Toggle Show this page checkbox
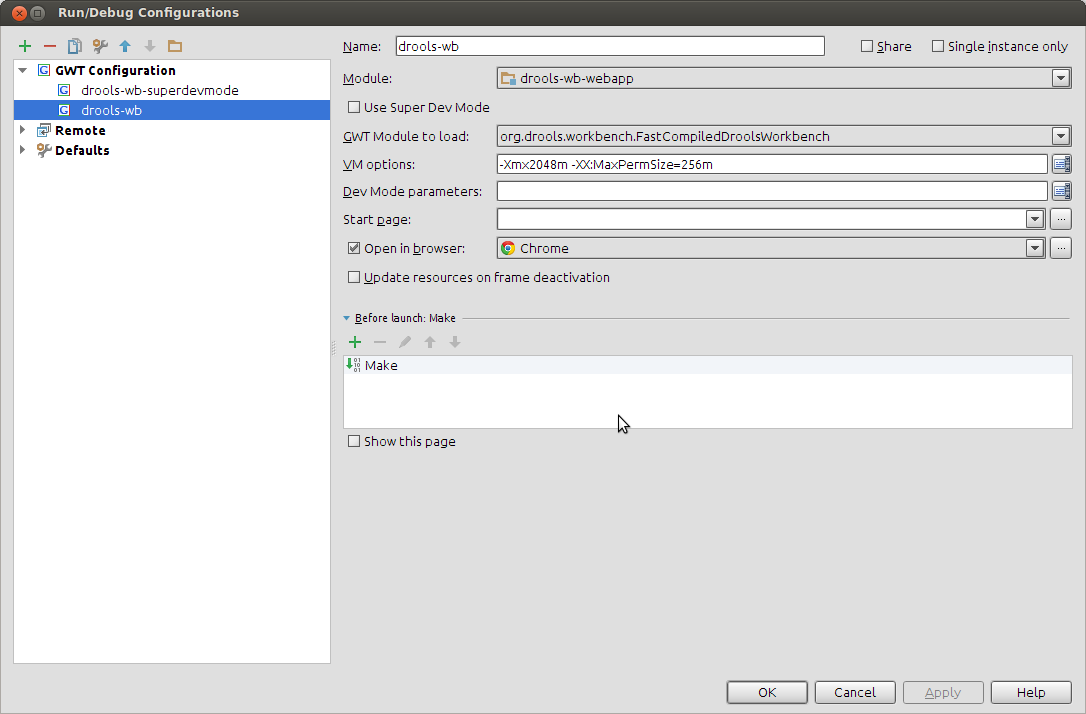 coord(354,441)
